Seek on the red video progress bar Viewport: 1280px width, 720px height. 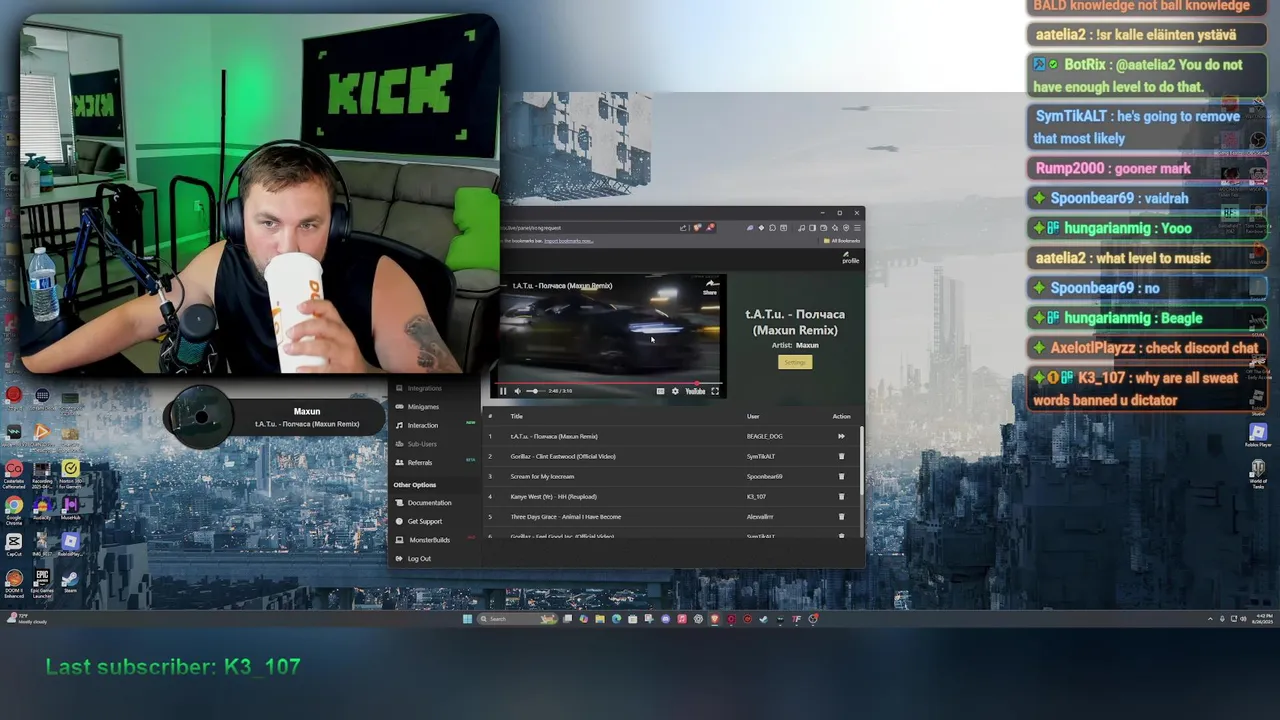pos(608,382)
